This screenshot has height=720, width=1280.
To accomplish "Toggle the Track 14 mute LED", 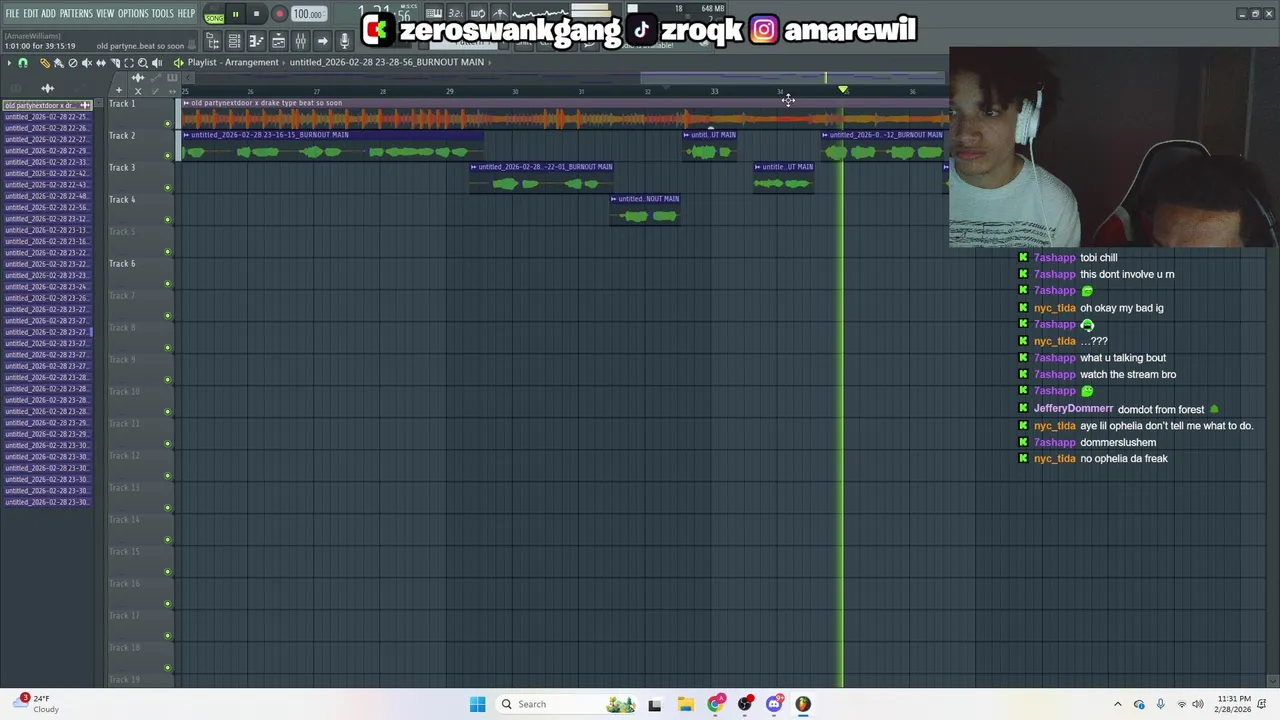I will [x=168, y=540].
